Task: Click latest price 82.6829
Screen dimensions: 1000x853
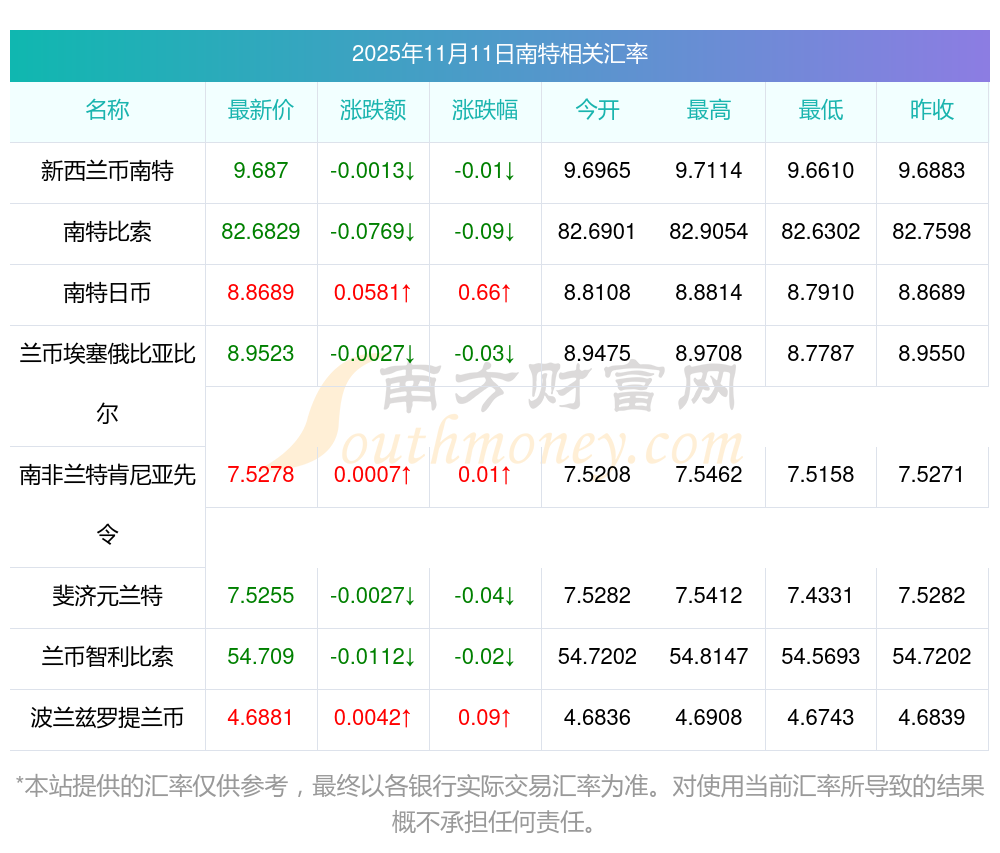Action: (x=261, y=231)
